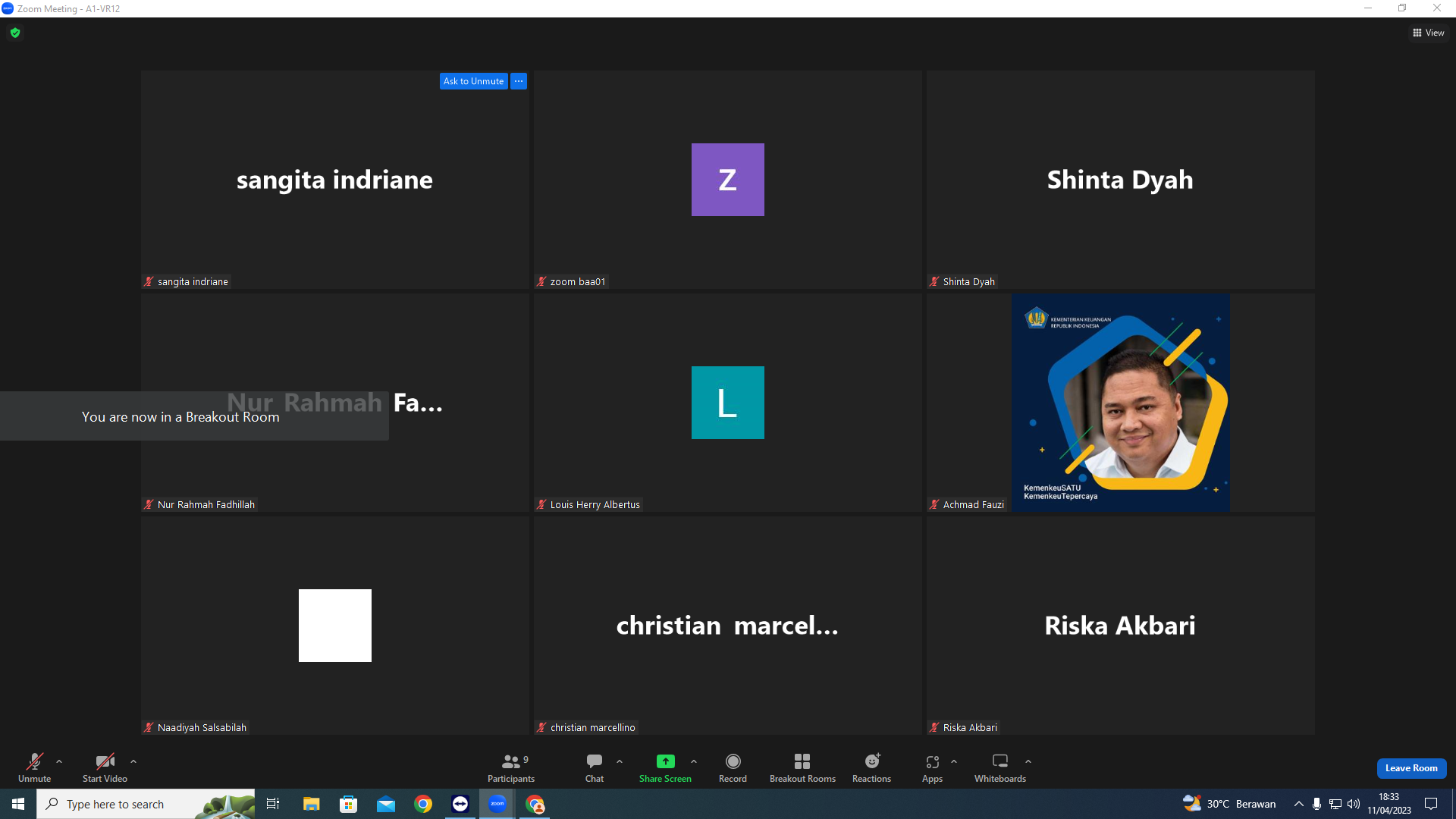Open Microsoft Store from the taskbar
Image resolution: width=1456 pixels, height=819 pixels.
click(348, 804)
